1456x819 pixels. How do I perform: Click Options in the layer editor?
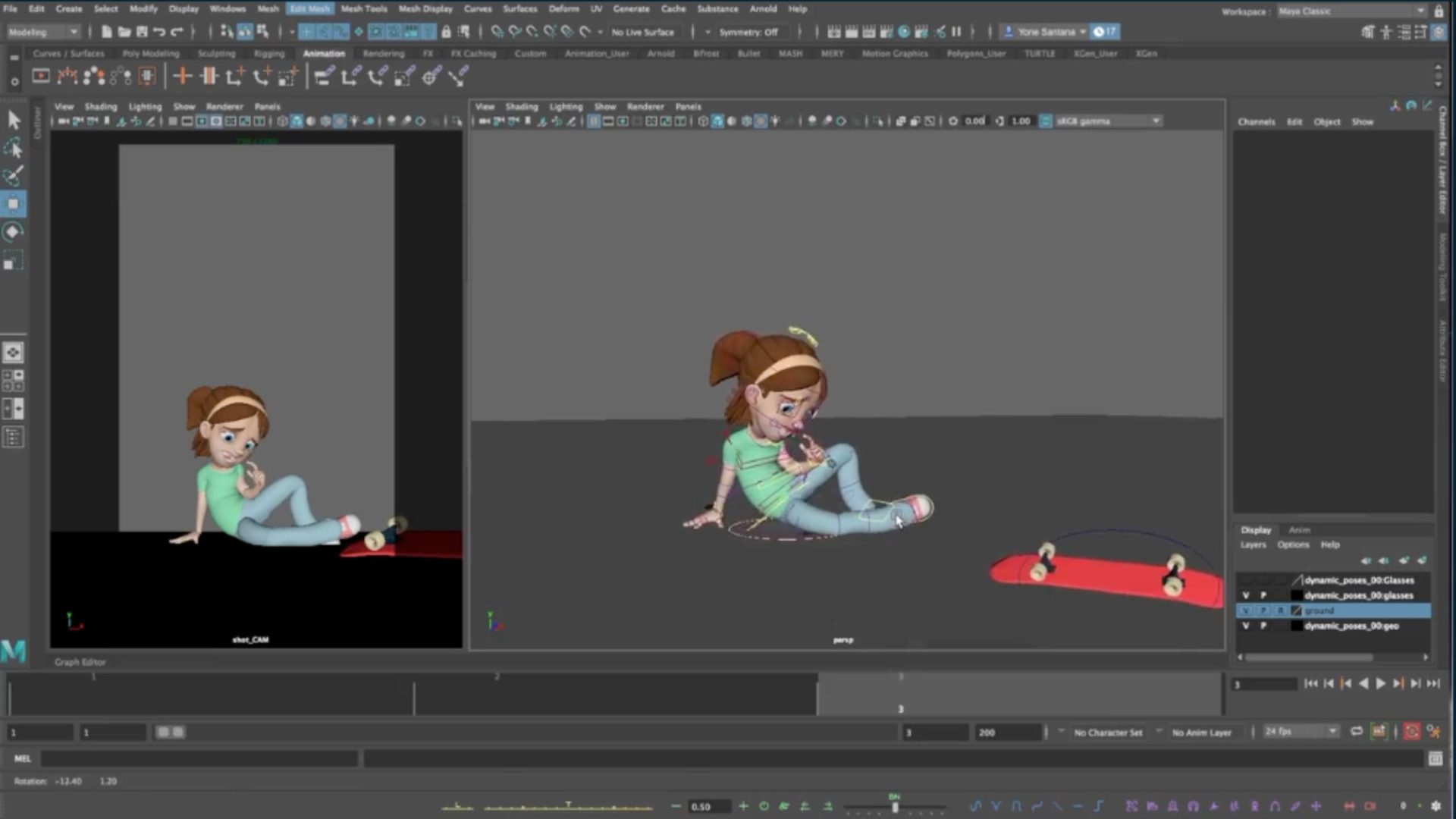tap(1293, 545)
